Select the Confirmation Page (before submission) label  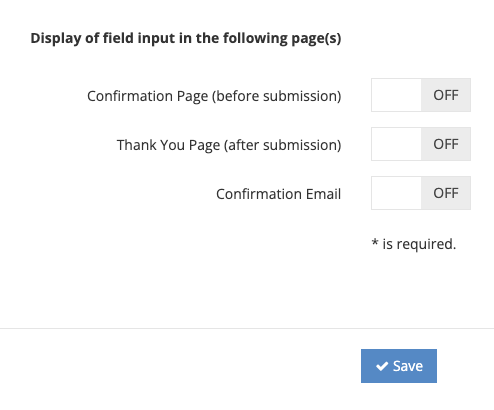pyautogui.click(x=214, y=96)
